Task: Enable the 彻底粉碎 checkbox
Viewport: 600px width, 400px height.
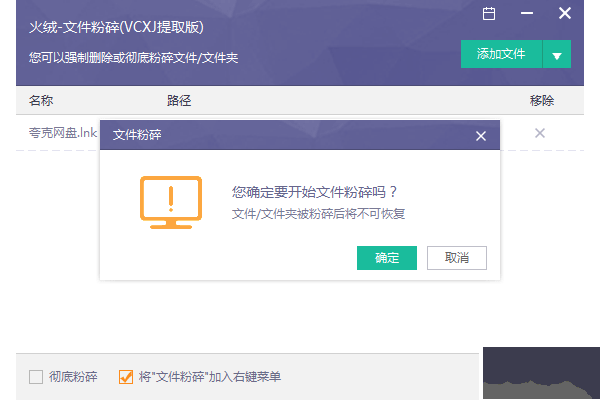Action: point(36,377)
